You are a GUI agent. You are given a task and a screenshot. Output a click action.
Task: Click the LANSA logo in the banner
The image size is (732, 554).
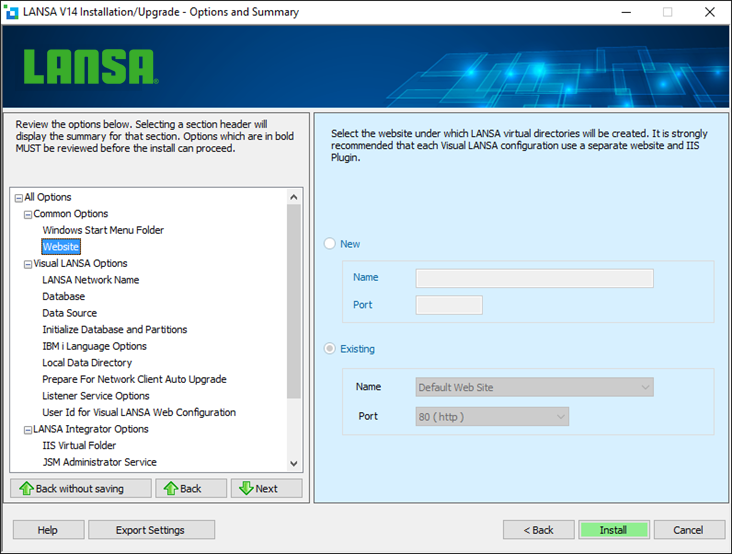tap(91, 67)
